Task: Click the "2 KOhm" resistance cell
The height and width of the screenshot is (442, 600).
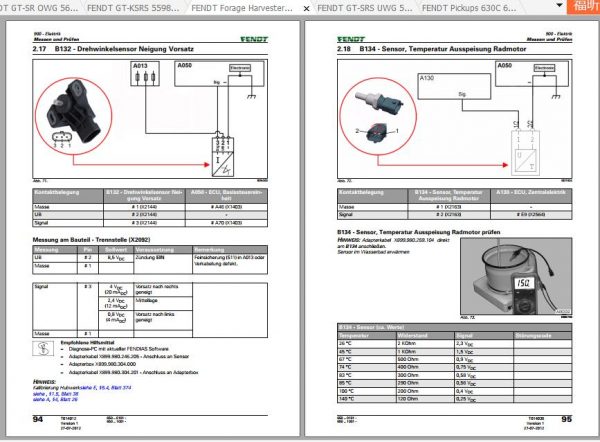Action: 425,344
